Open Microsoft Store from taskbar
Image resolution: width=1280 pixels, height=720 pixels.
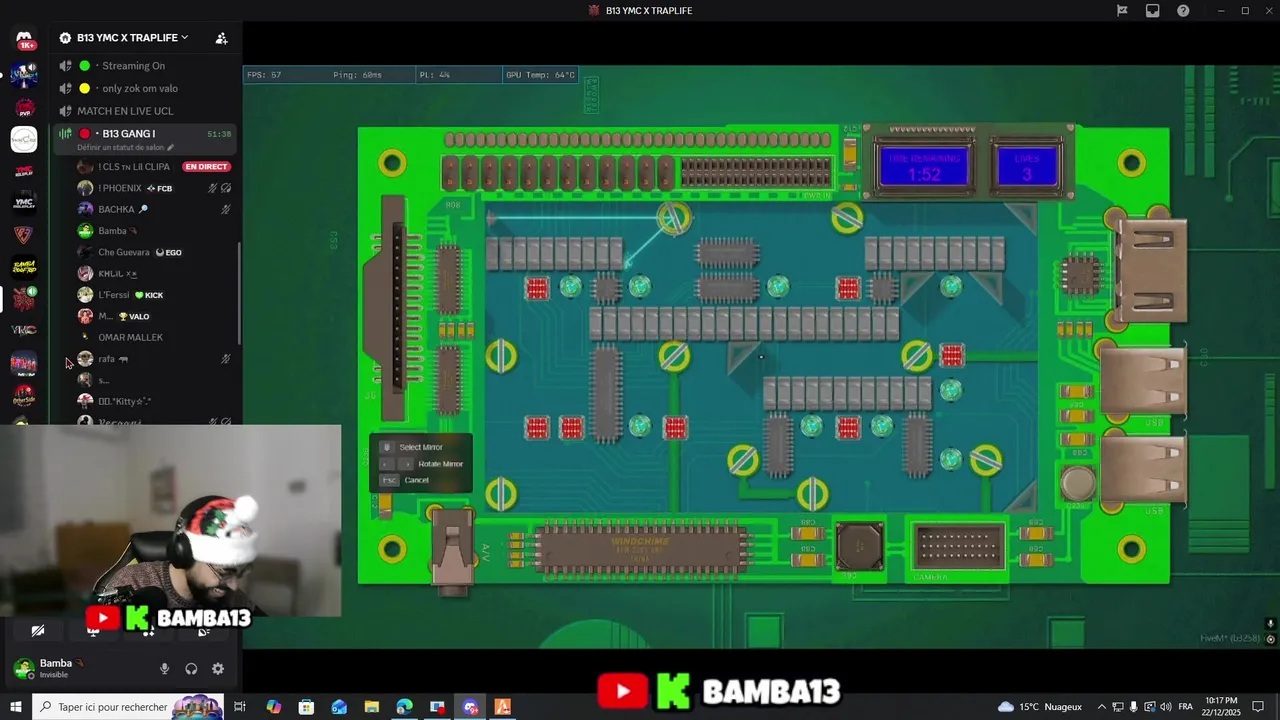tap(306, 707)
